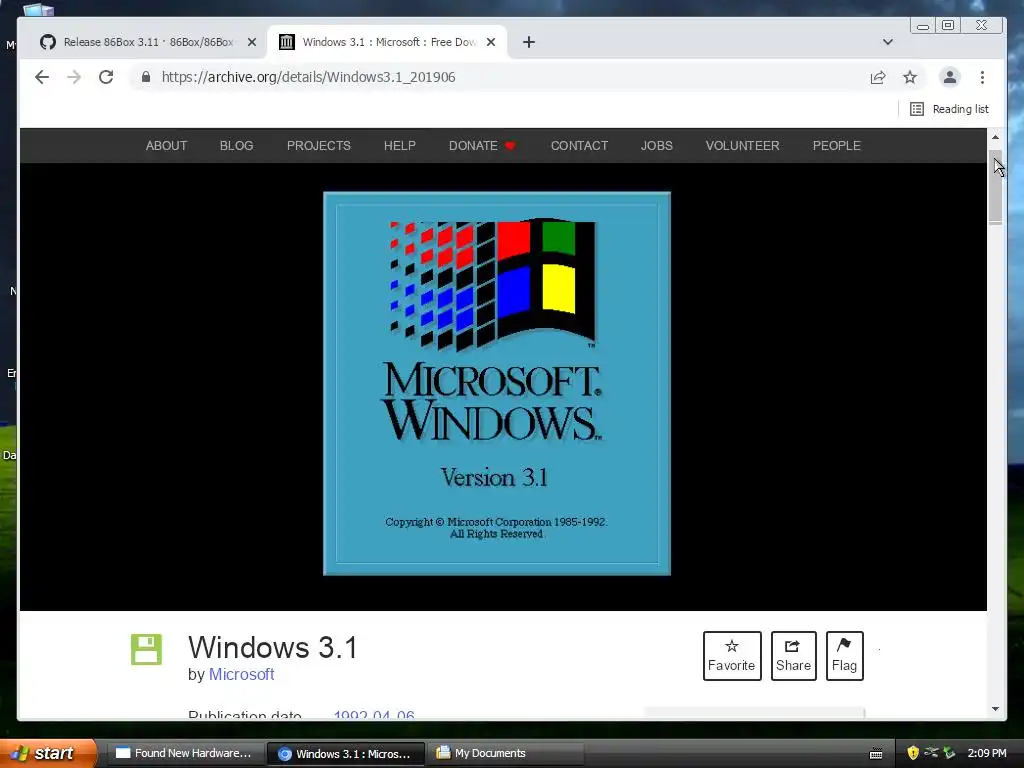
Task: Click the safely remove hardware tray icon
Action: [x=949, y=753]
